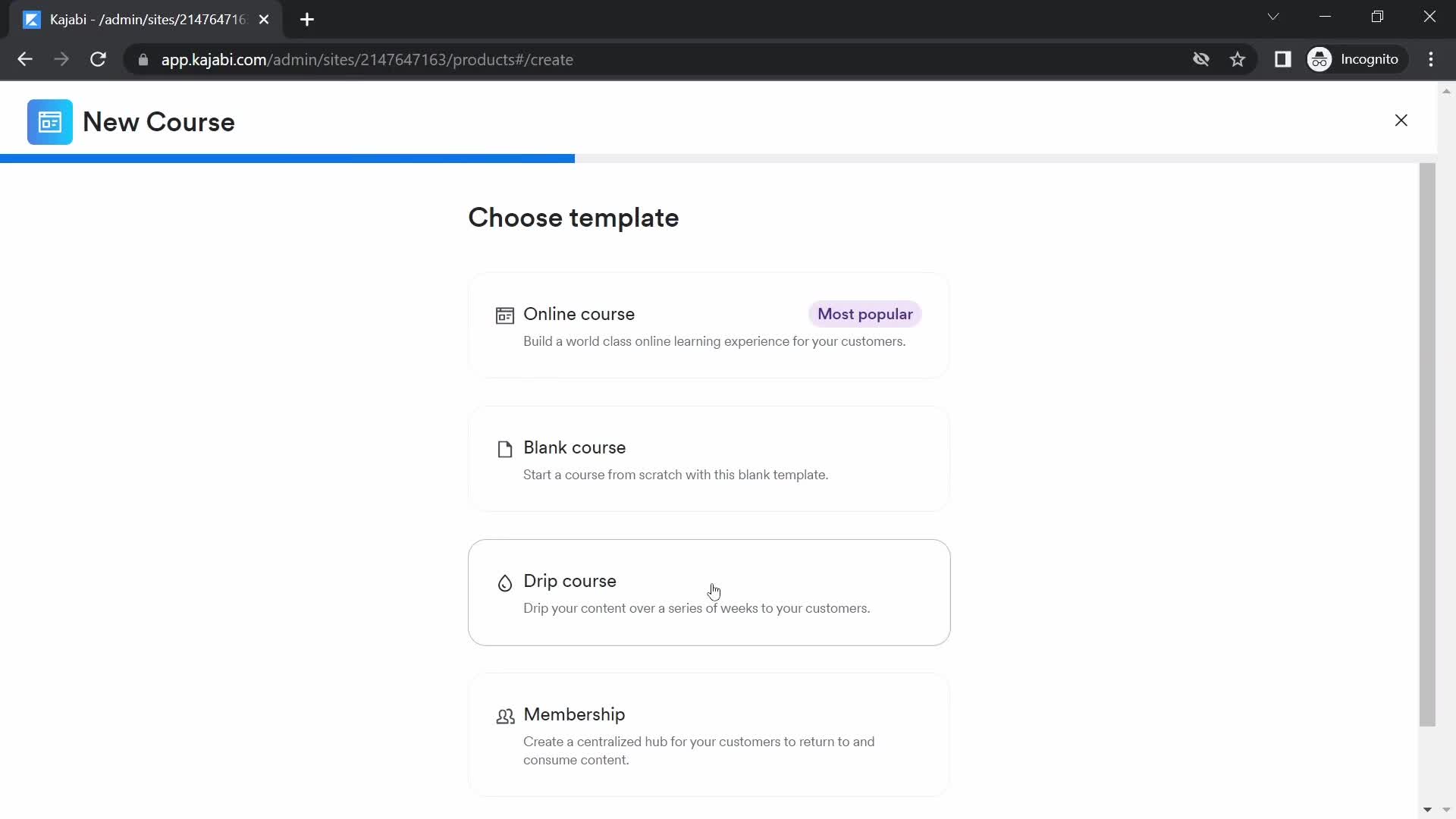Click the Membership people icon

tap(505, 716)
